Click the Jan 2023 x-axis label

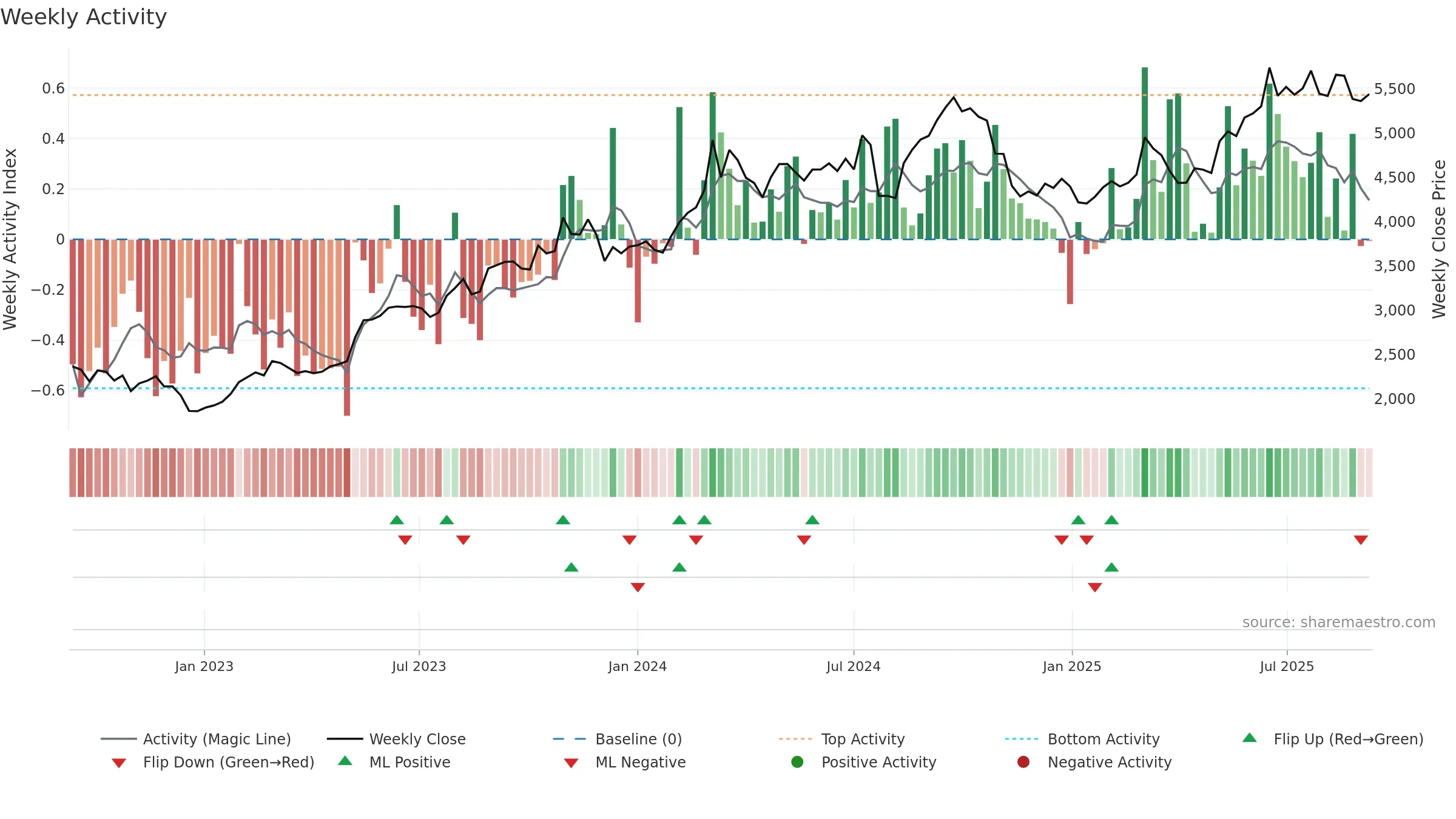click(x=204, y=666)
